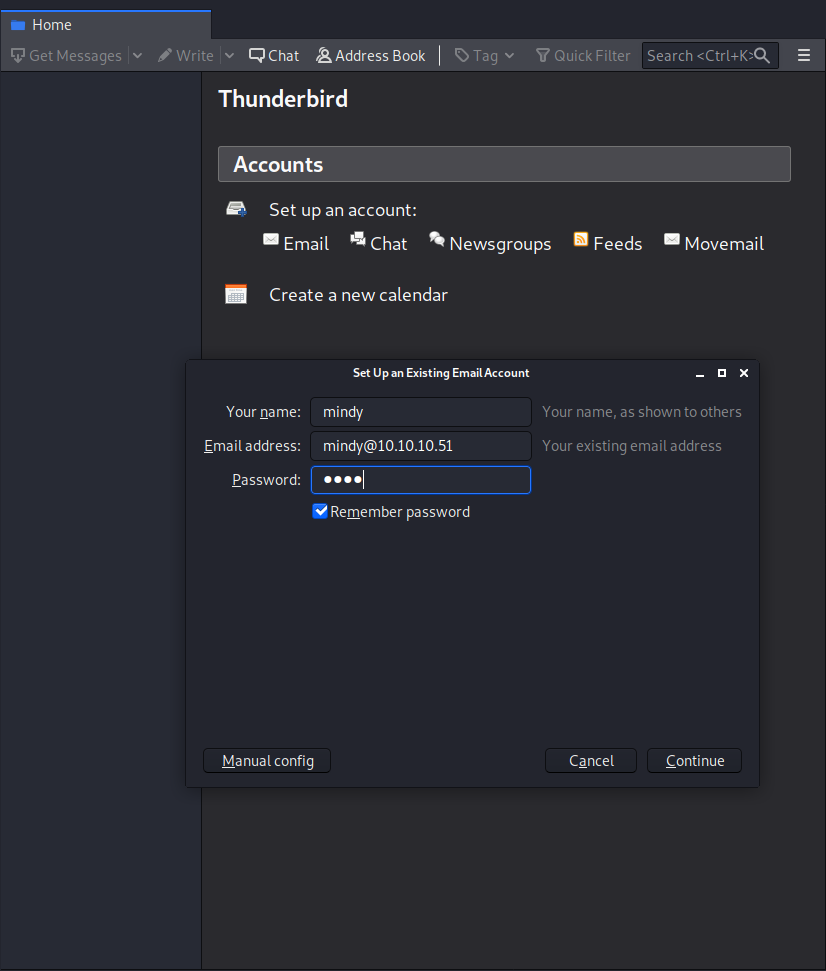
Task: Click the account setup icon beside Set up an account
Action: tap(236, 209)
